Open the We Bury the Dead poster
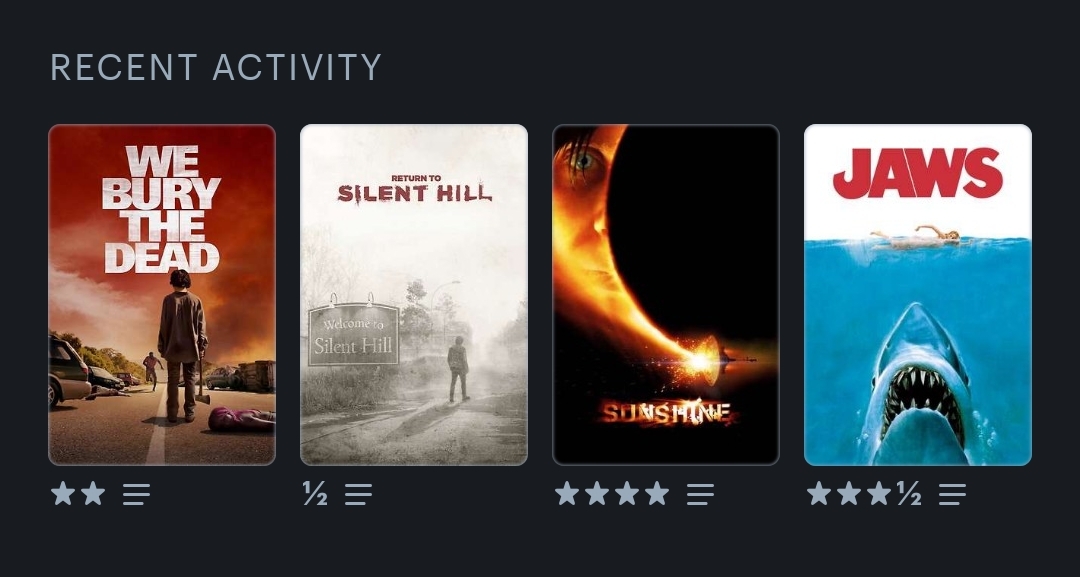Viewport: 1080px width, 577px height. click(162, 295)
